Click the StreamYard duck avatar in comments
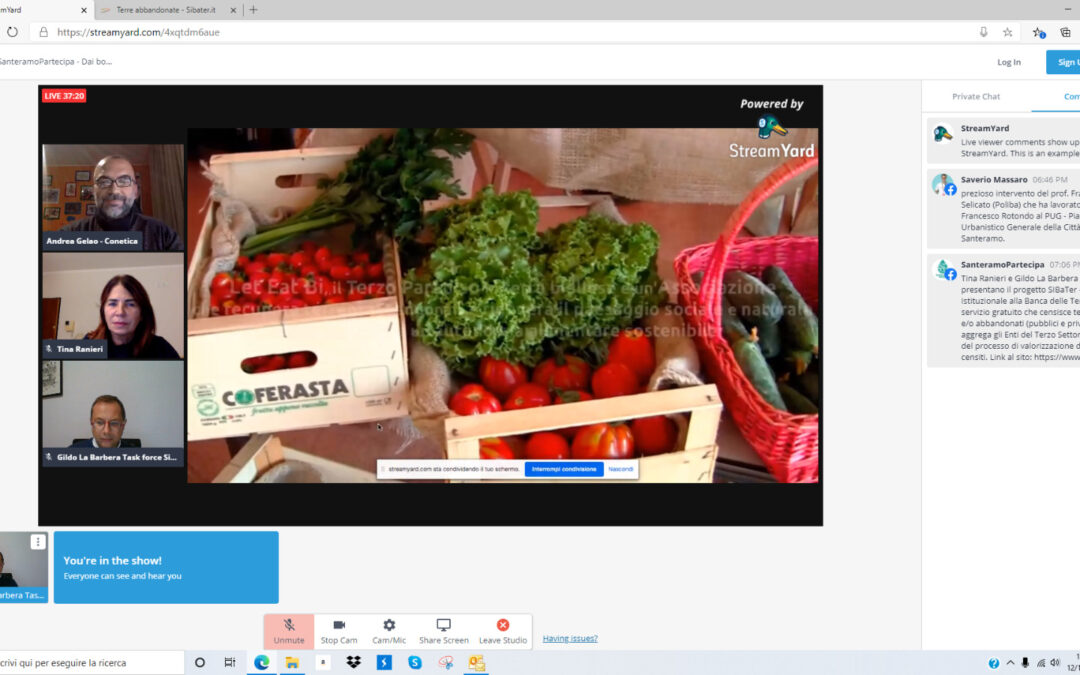The height and width of the screenshot is (675, 1080). click(942, 134)
